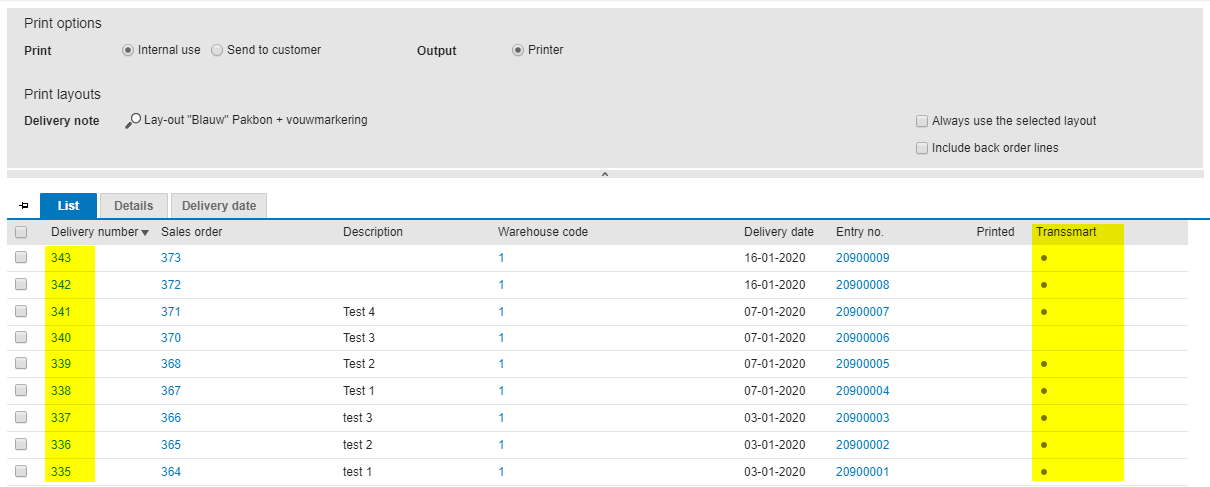Open entry number 20900005
Image resolution: width=1210 pixels, height=487 pixels.
pyautogui.click(x=862, y=365)
